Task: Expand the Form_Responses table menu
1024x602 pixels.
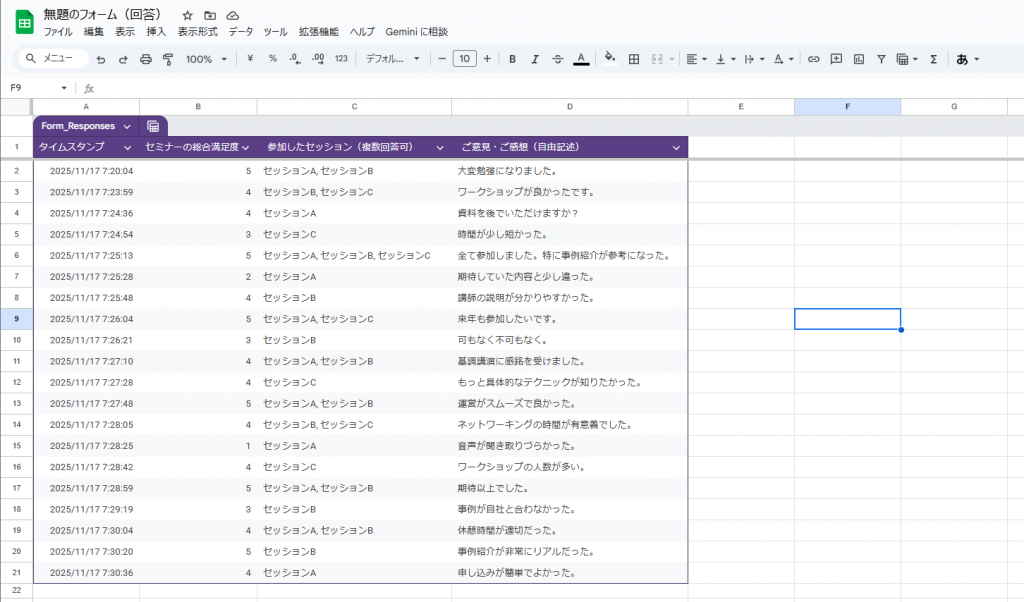Action: point(126,126)
